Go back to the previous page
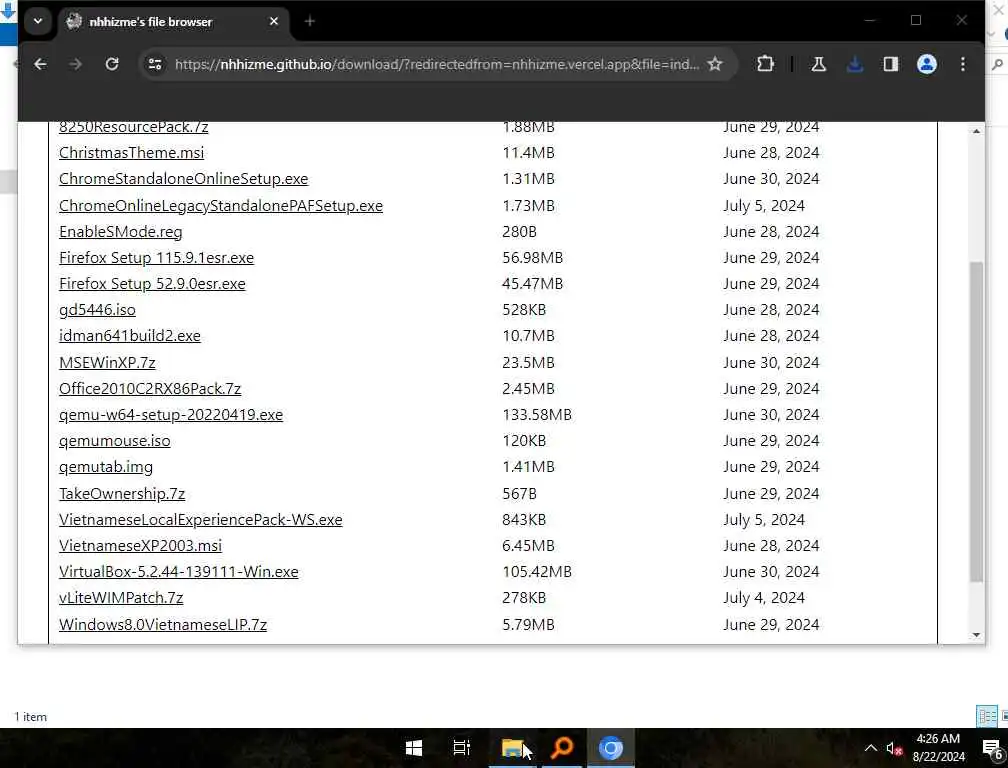 [x=40, y=64]
